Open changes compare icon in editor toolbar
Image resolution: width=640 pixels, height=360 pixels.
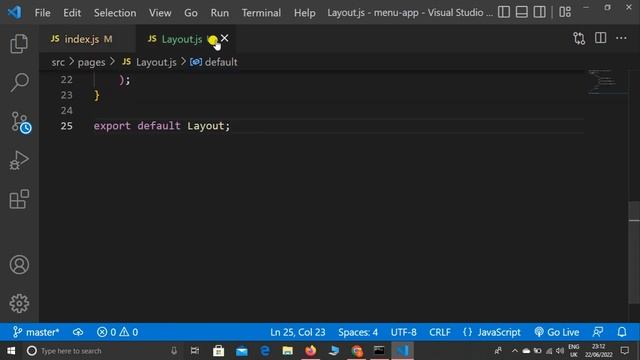click(579, 38)
